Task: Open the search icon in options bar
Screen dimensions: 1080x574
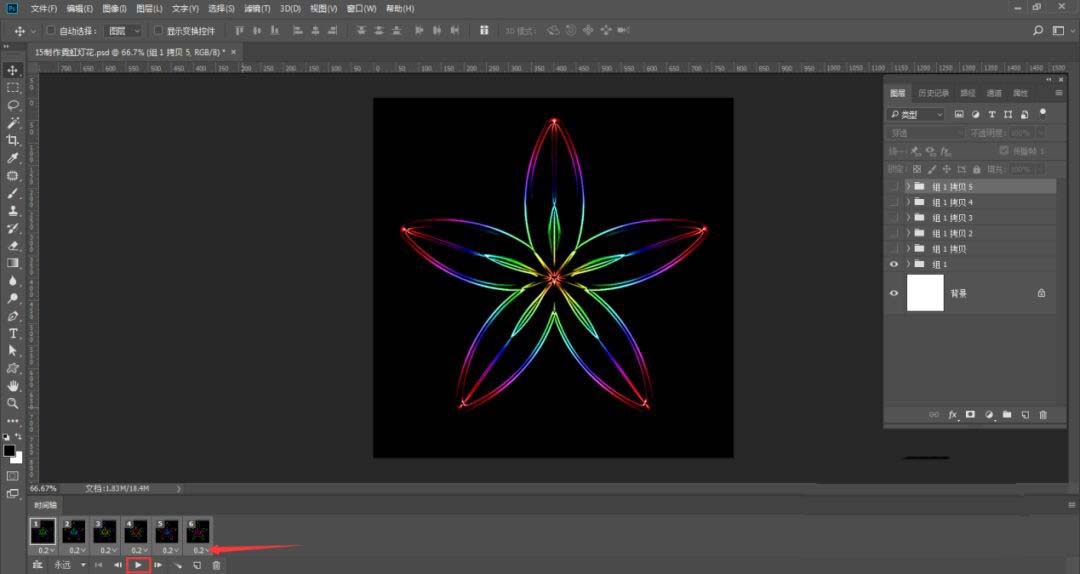Action: tap(1038, 30)
